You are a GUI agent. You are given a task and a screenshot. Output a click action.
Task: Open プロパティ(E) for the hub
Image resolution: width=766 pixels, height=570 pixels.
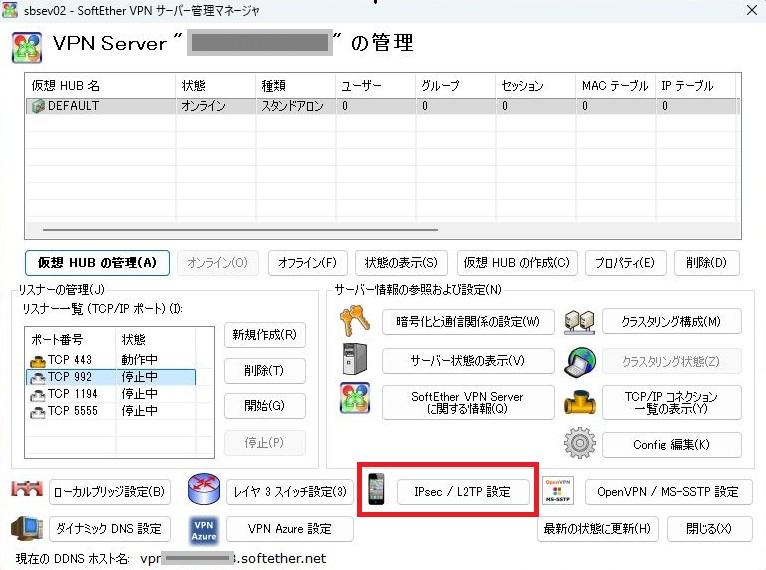625,263
